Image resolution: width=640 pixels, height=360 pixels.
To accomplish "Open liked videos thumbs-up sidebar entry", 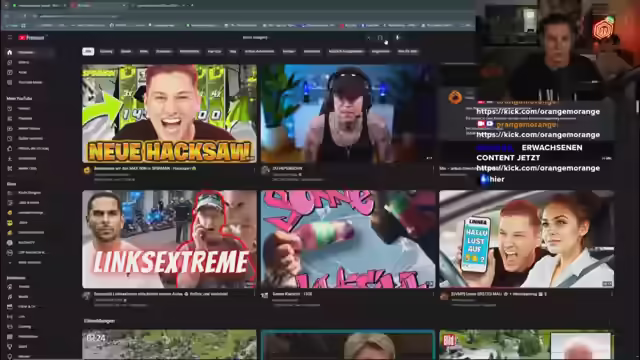I will pyautogui.click(x=28, y=149).
